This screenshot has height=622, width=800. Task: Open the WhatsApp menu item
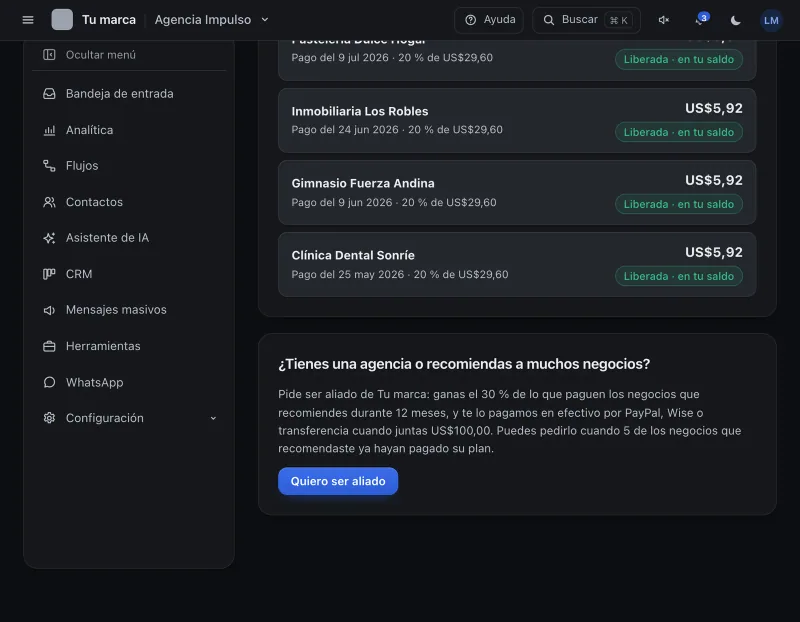click(x=129, y=382)
